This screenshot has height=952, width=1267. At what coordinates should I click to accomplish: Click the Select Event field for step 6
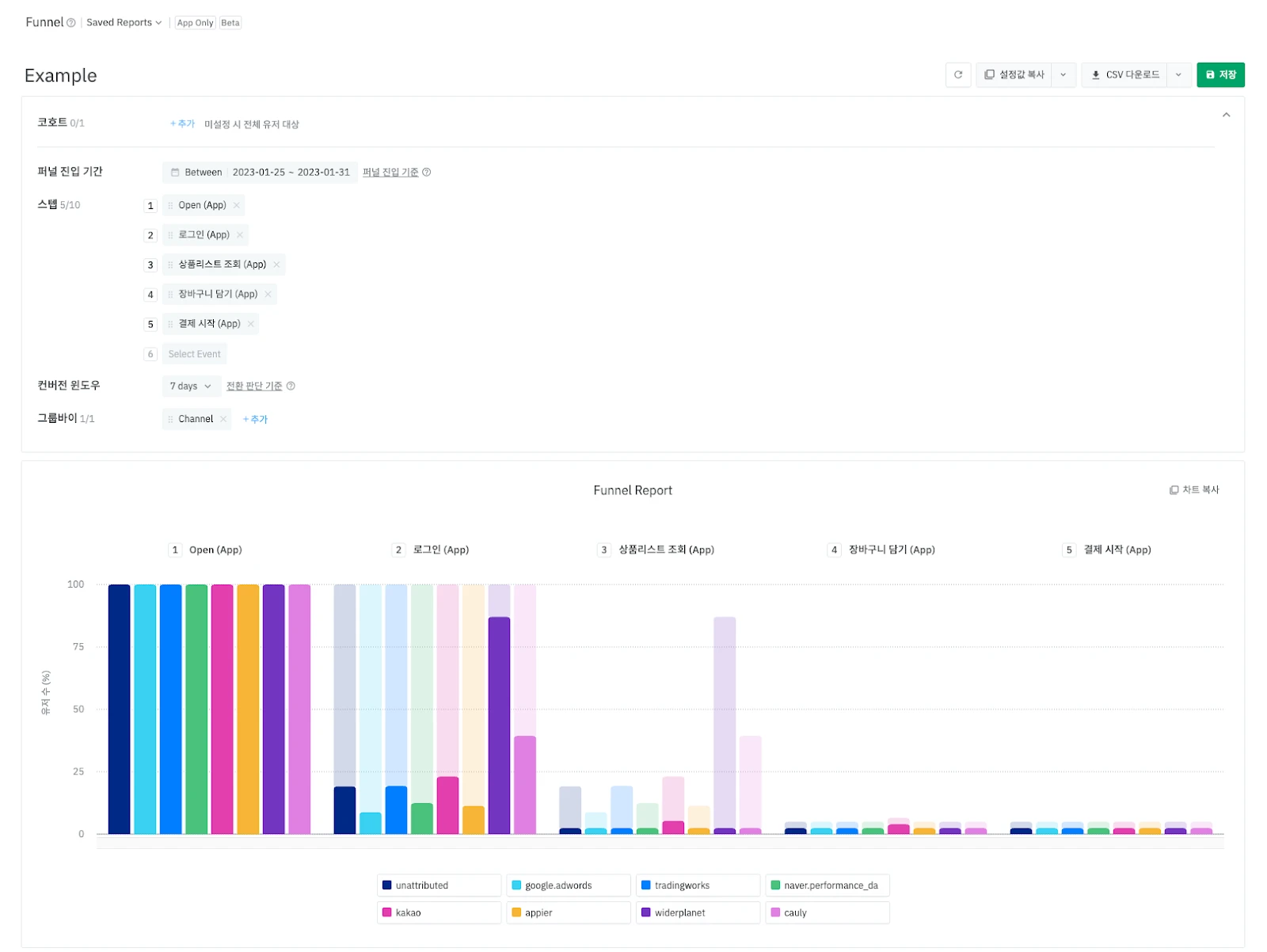coord(194,354)
